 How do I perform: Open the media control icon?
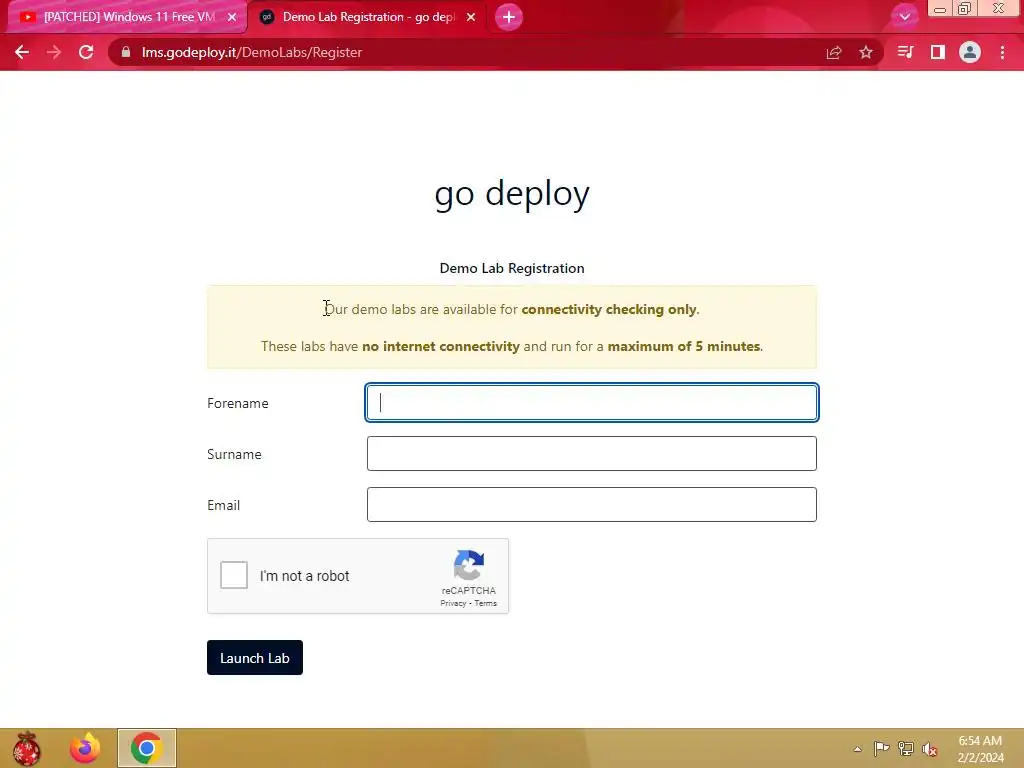(905, 52)
